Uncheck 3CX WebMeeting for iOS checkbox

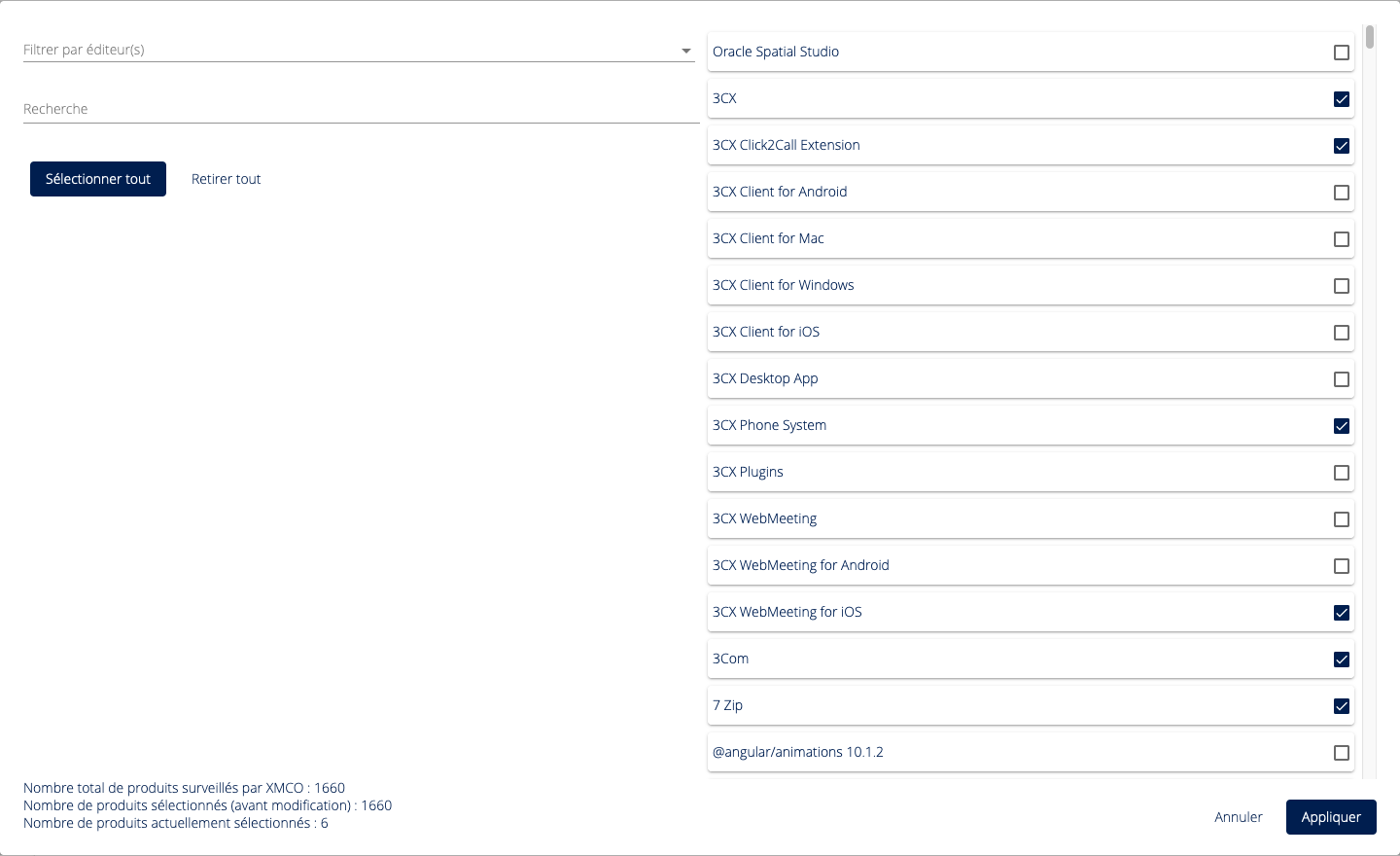(x=1342, y=613)
